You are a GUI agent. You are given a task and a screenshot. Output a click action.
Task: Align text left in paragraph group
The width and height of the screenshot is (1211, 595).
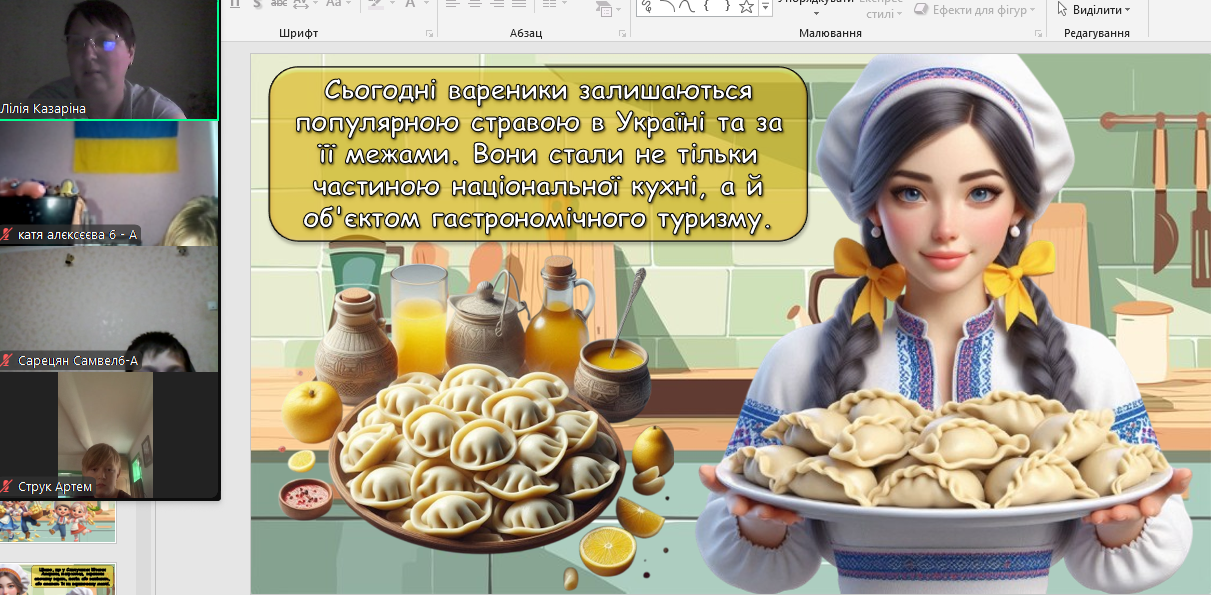pos(452,4)
